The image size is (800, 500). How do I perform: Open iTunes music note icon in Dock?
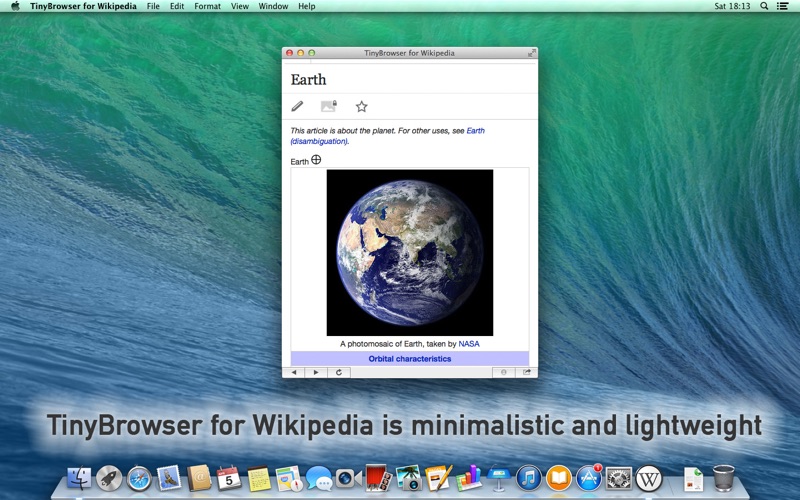(529, 479)
